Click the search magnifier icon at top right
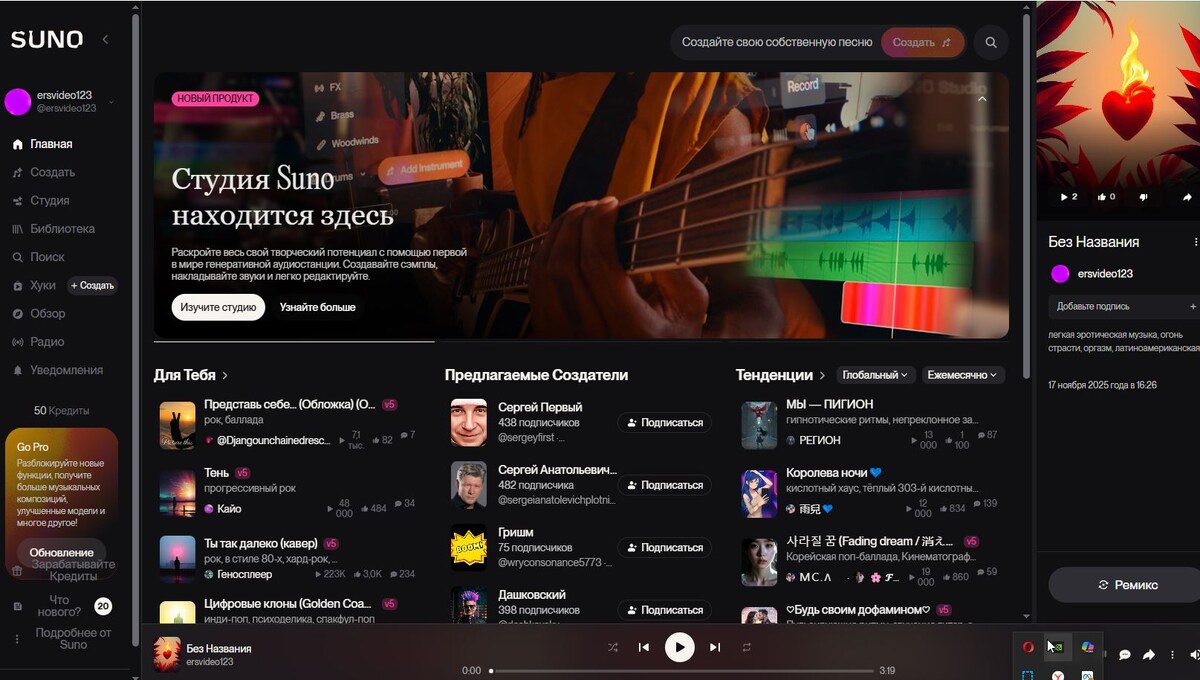1200x680 pixels. pyautogui.click(x=991, y=43)
